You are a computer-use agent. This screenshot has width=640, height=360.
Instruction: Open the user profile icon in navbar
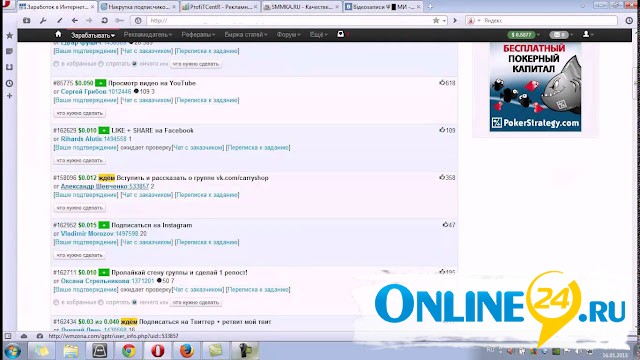(x=586, y=35)
